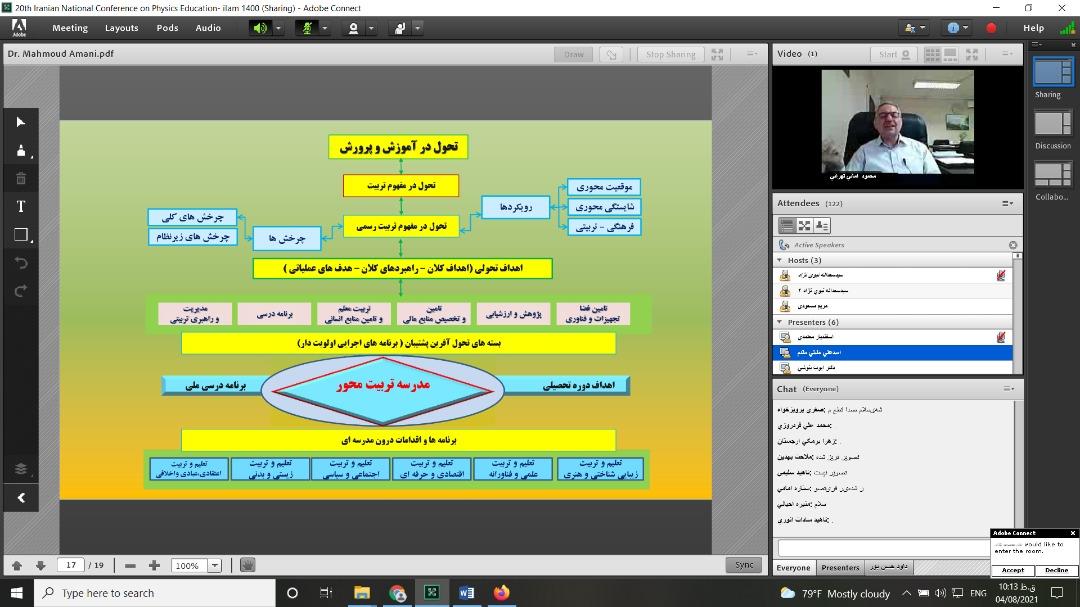The height and width of the screenshot is (607, 1080).
Task: Toggle the green microphone icon
Action: pos(307,28)
